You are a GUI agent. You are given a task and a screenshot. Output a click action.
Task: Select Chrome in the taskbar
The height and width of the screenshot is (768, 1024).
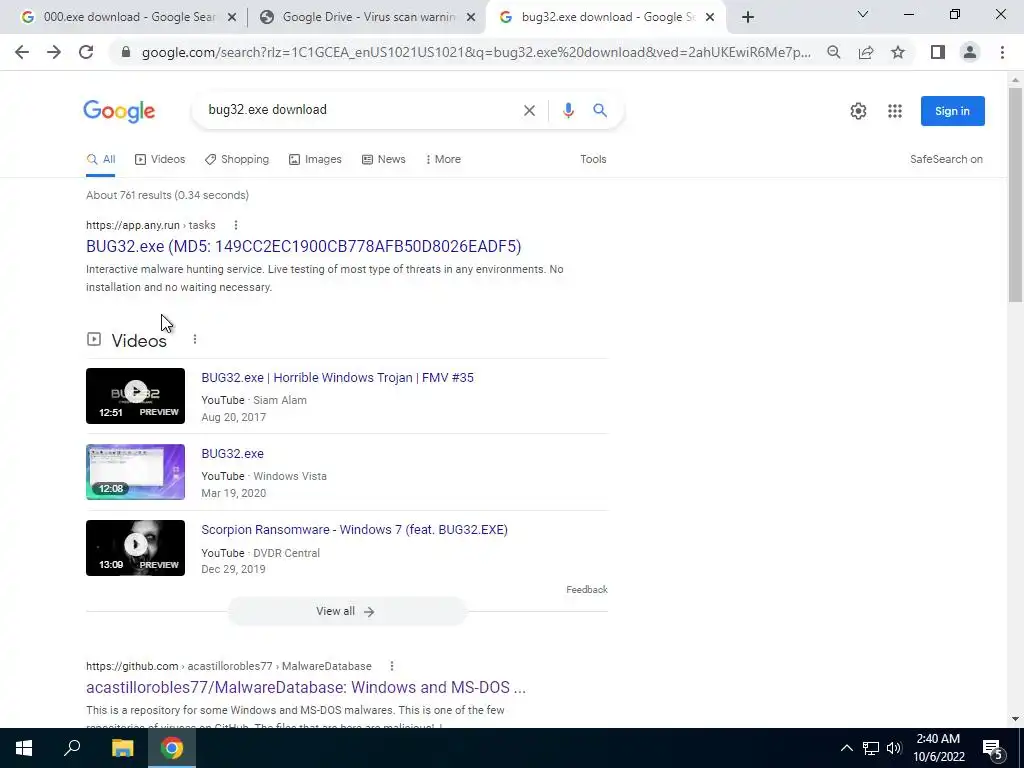point(172,748)
